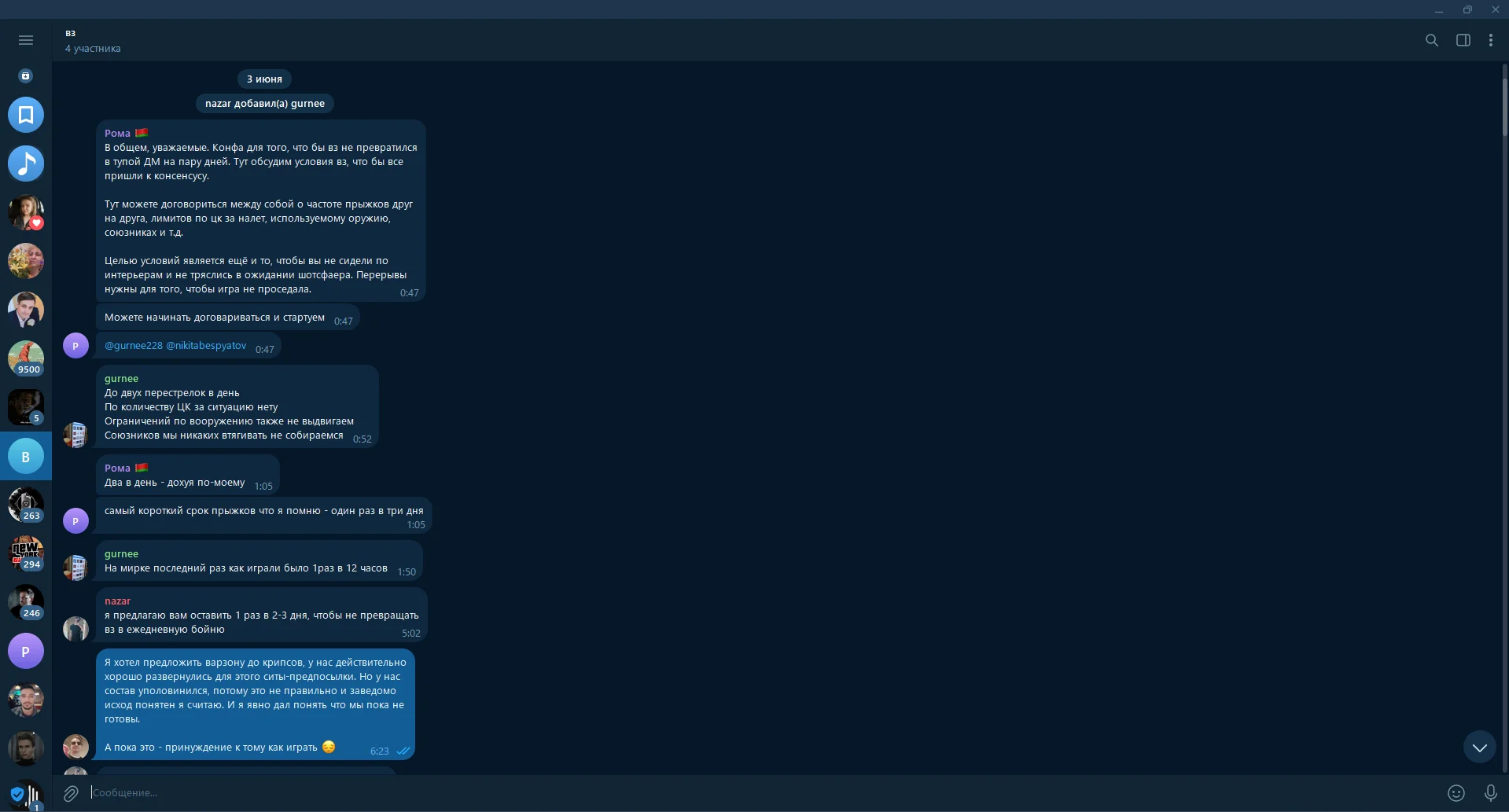Open the chat showing 263 unread
Viewport: 1509px width, 812px height.
pyautogui.click(x=26, y=505)
